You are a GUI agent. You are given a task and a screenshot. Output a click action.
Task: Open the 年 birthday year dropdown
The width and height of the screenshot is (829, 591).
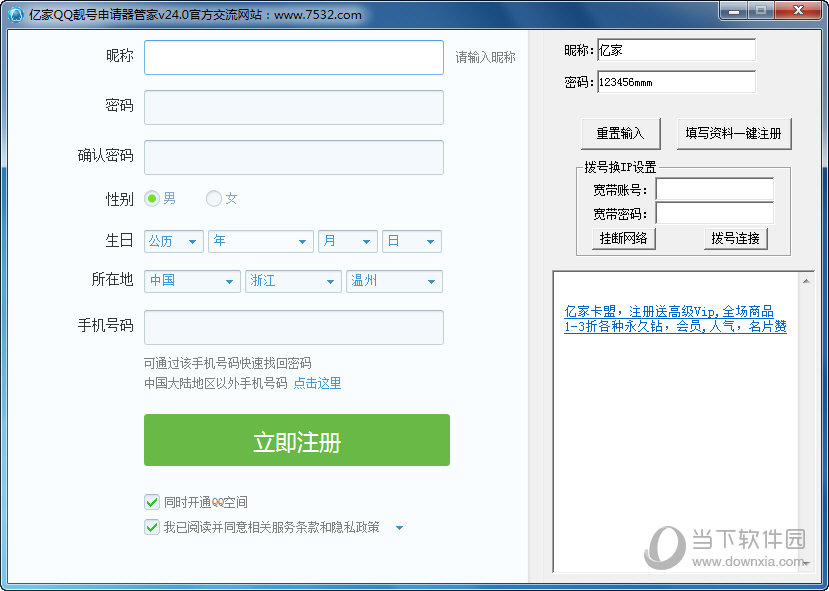tap(261, 242)
